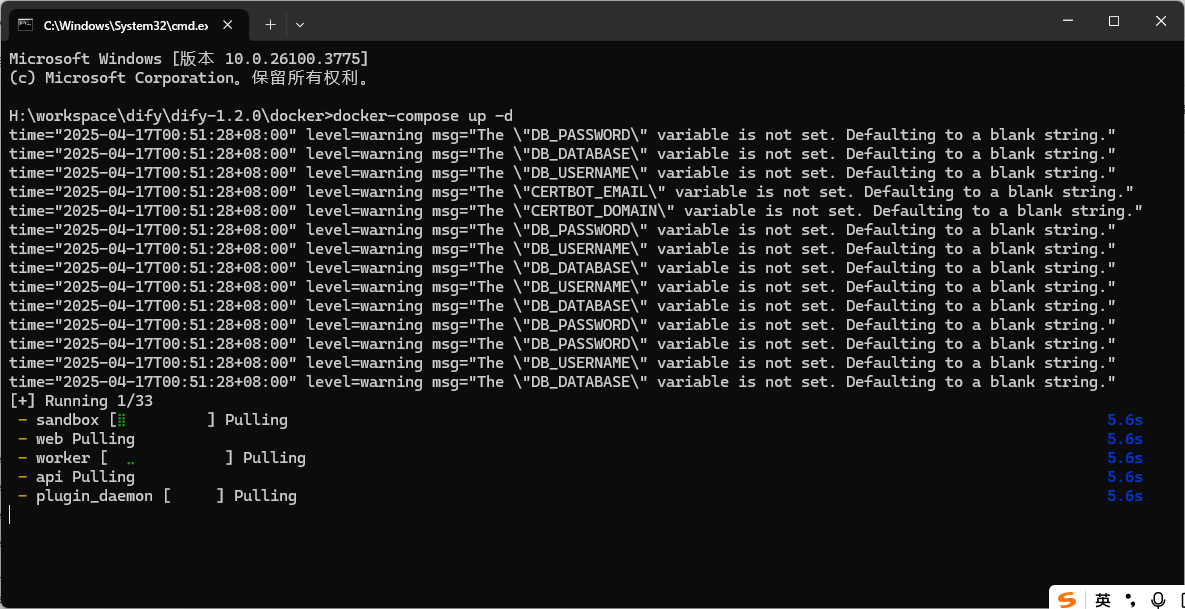Select the C:\Windows\System32\cmd.exe tab title

[125, 23]
